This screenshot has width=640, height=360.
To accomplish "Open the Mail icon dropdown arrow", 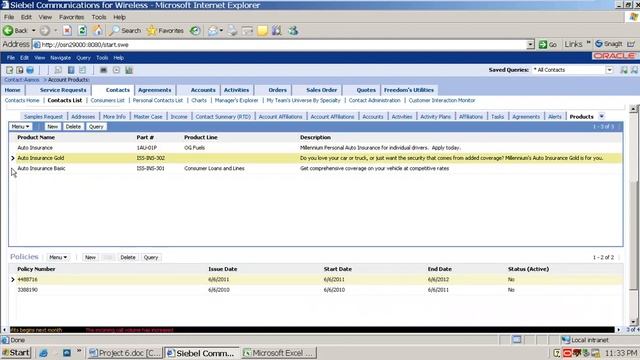I will [221, 31].
